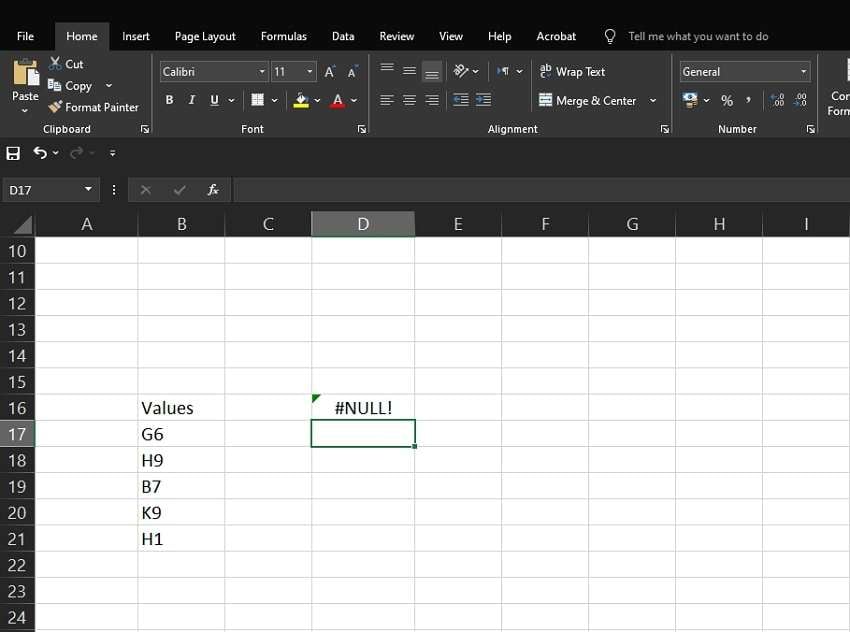Toggle bottom align for the cell
This screenshot has height=632, width=850.
tap(432, 72)
